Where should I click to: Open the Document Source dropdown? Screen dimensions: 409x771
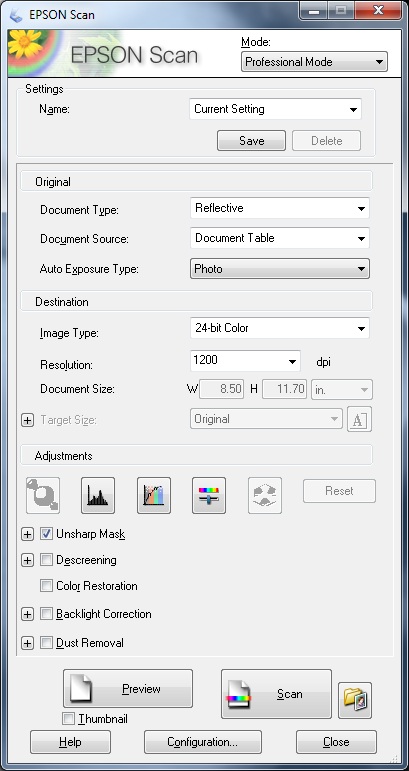[280, 238]
